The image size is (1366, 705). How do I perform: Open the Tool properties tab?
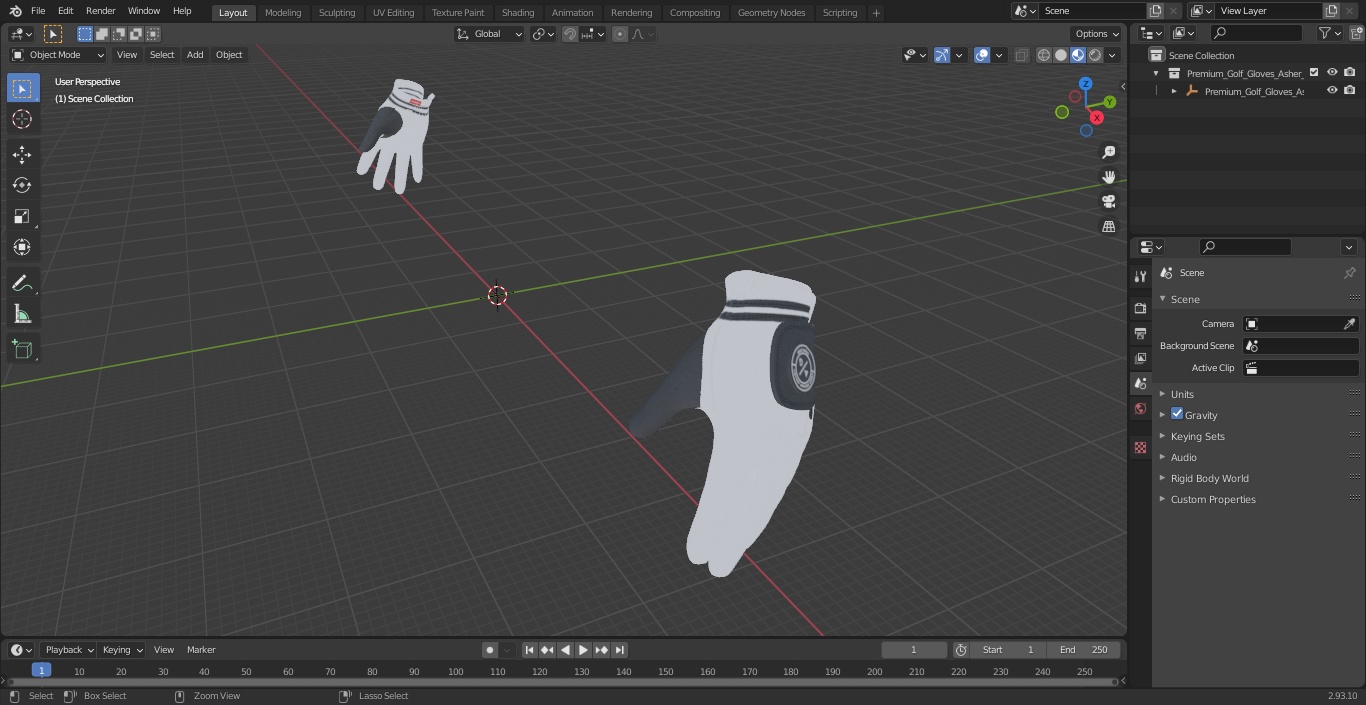coord(1140,276)
